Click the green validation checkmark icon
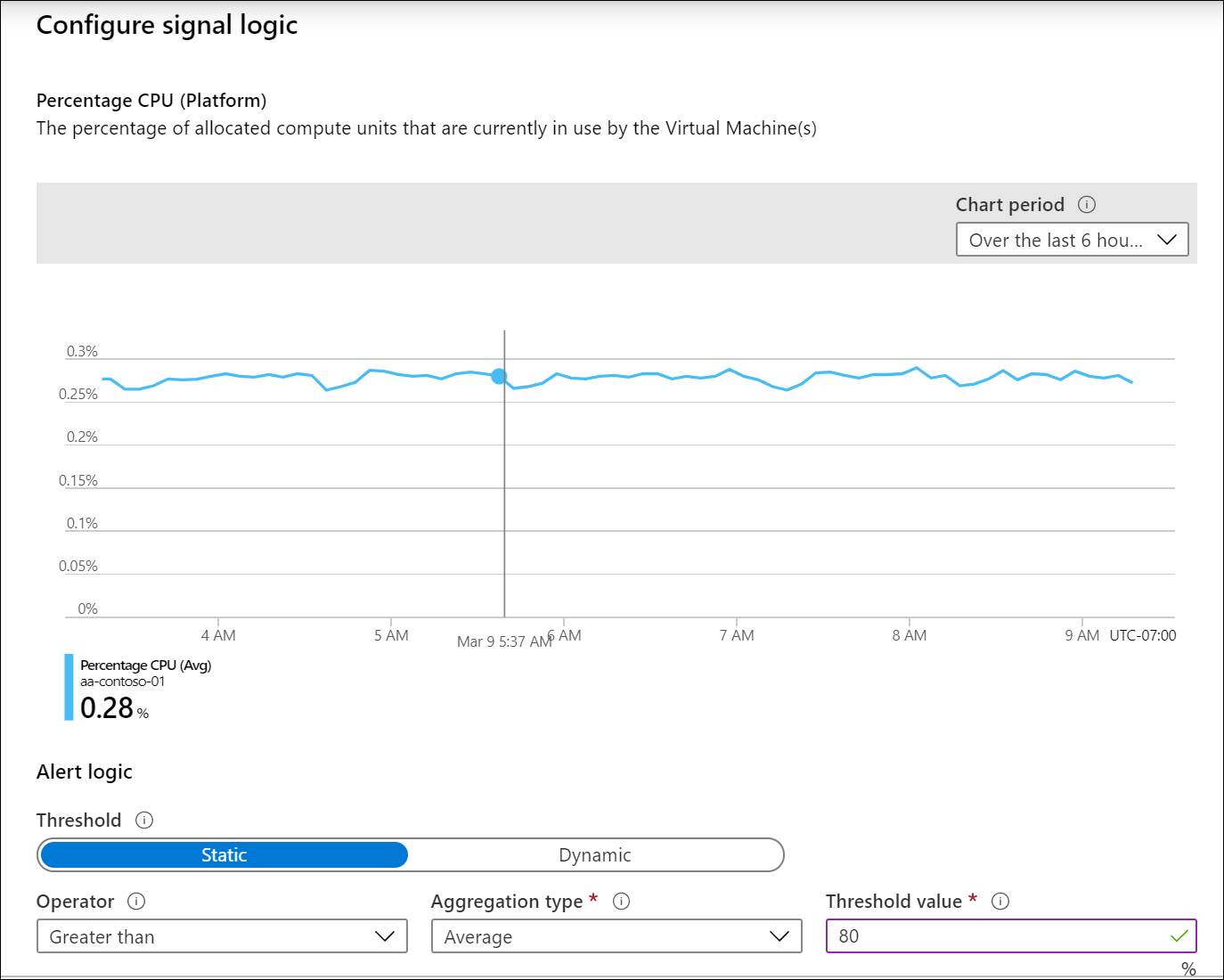Viewport: 1224px width, 980px height. (1179, 936)
